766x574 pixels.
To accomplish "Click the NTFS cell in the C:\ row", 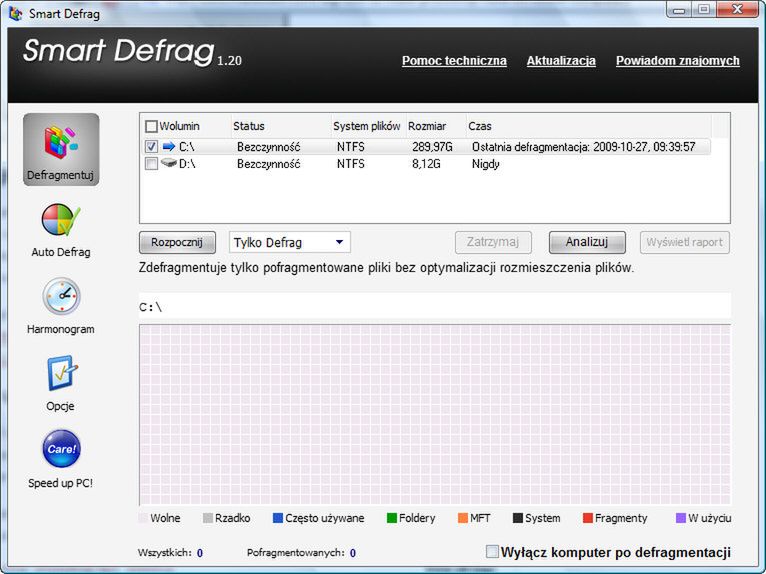I will [x=351, y=147].
